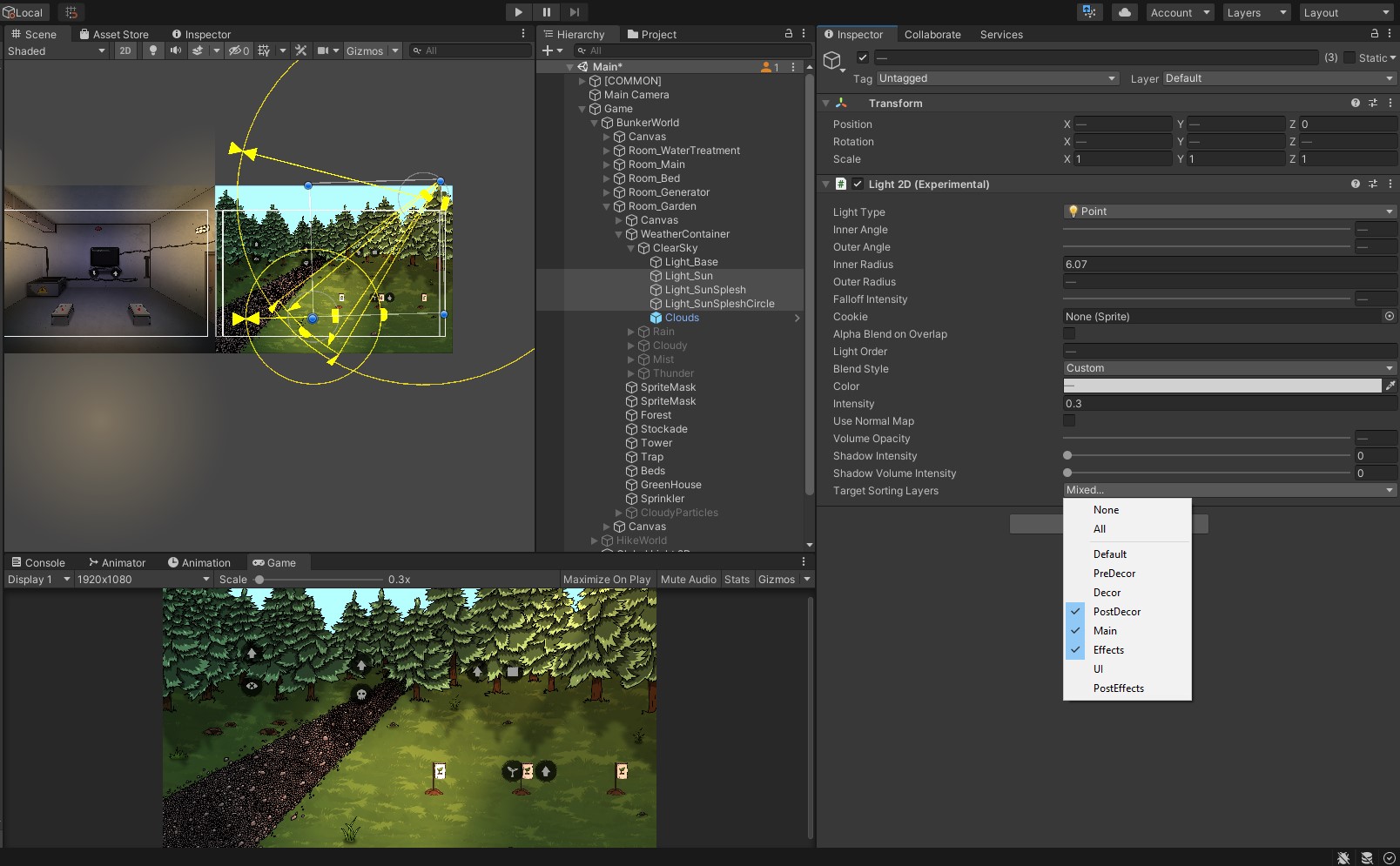The height and width of the screenshot is (866, 1400).
Task: Open Main scene context menu in Hierarchy
Action: [792, 67]
